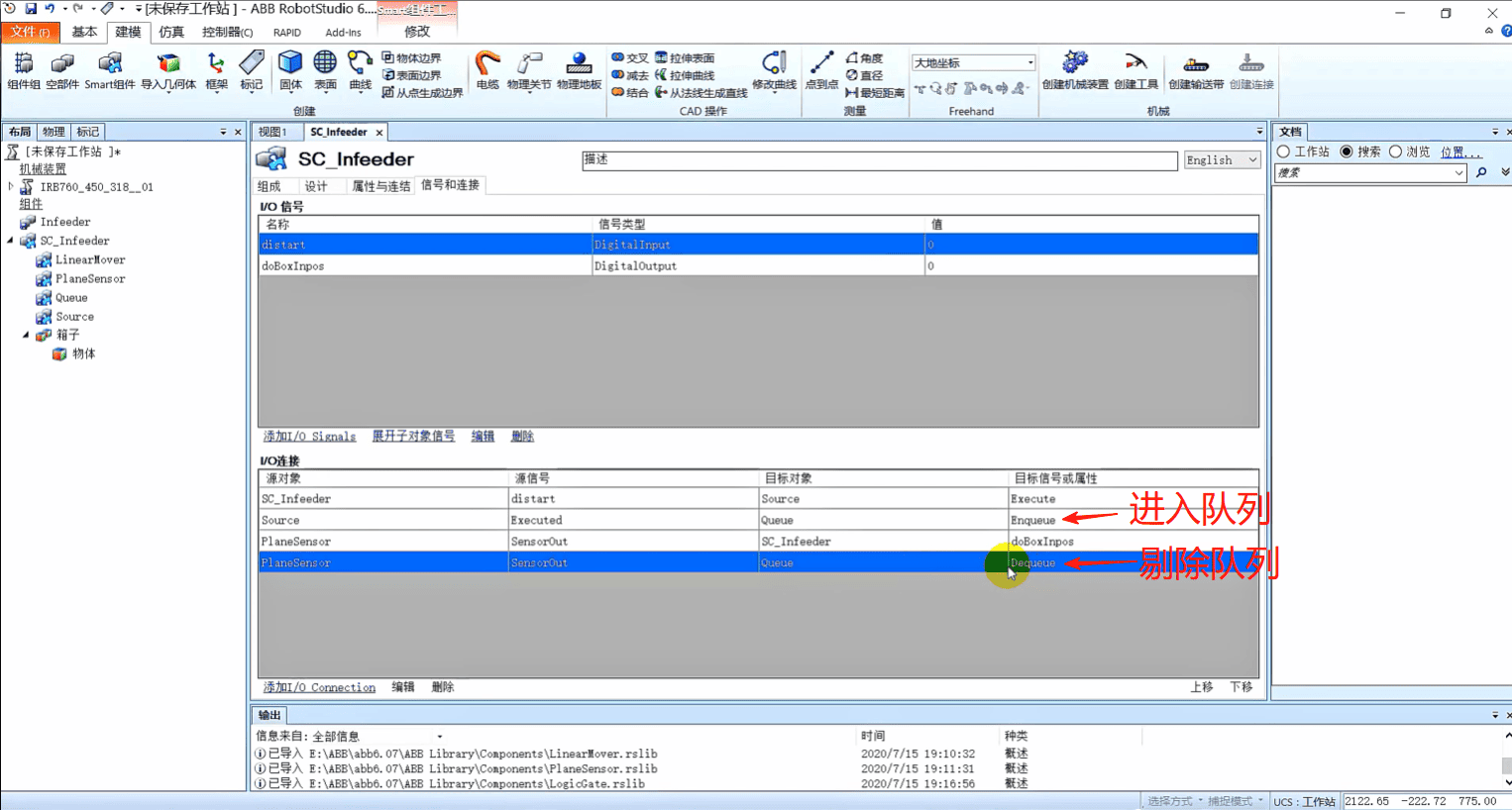
Task: Open the 文件 file menu
Action: [30, 32]
